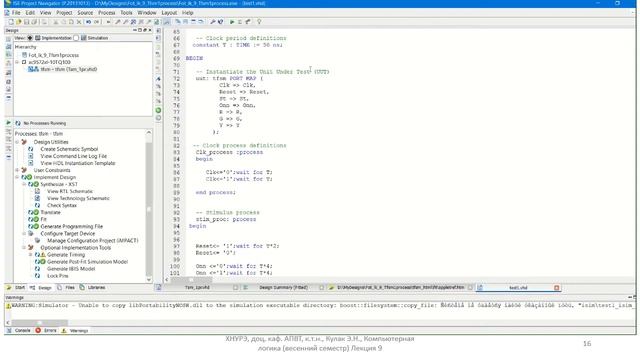Switch to the Design panel tab
This screenshot has width=640, height=360.
[41, 288]
